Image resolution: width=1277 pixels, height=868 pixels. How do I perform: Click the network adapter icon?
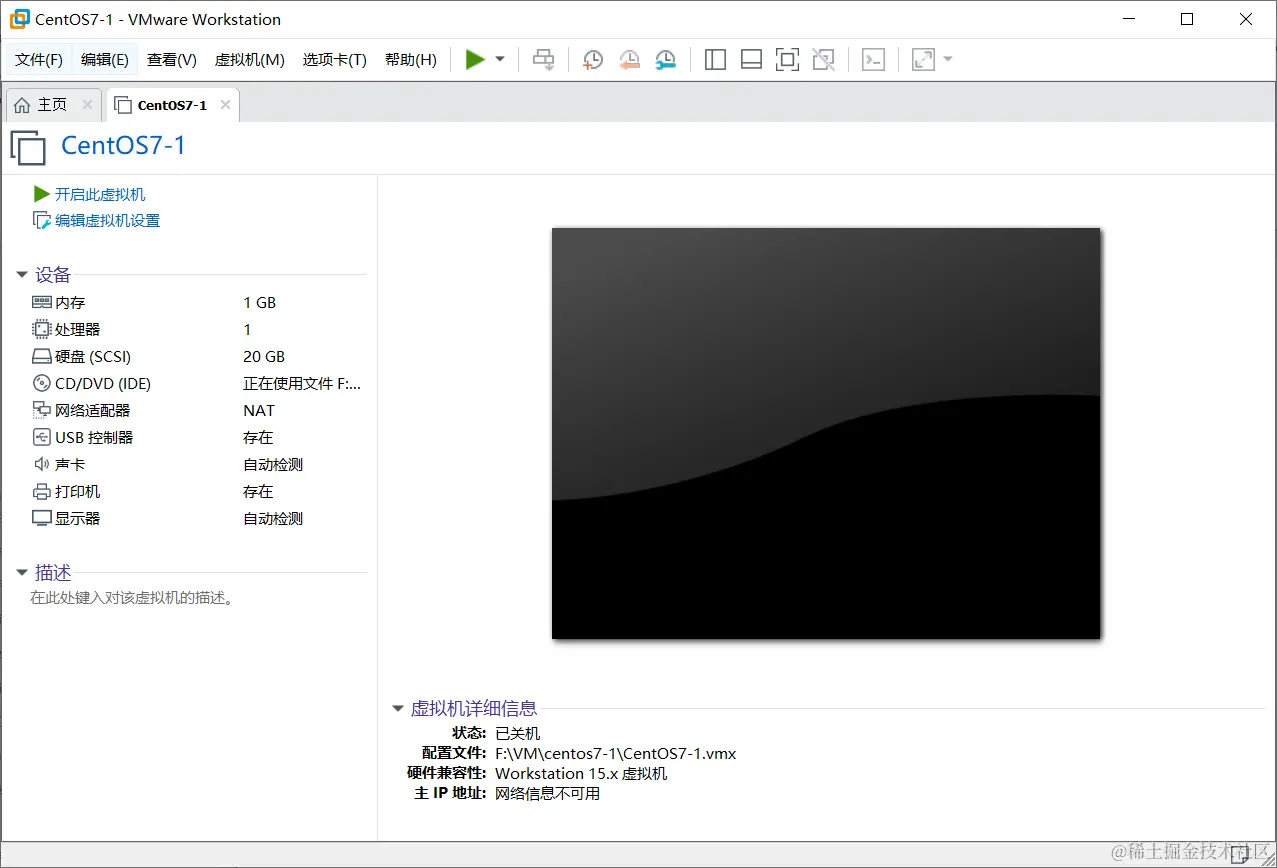41,410
